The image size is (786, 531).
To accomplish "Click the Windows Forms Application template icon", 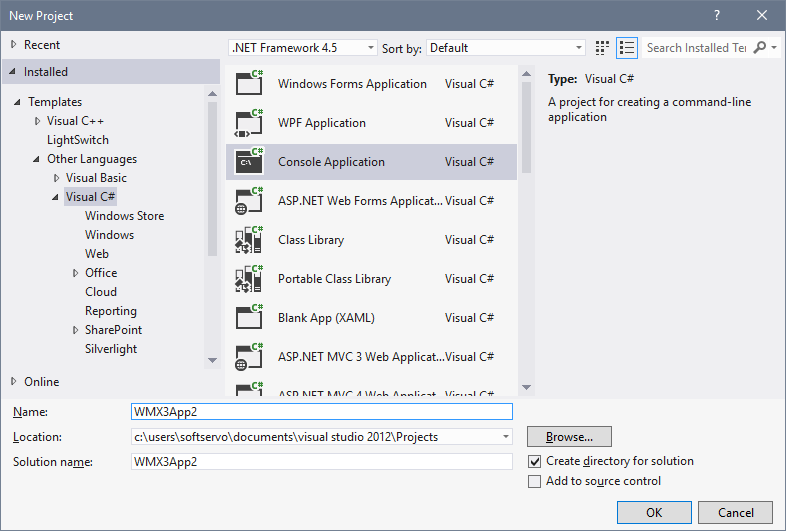I will click(249, 83).
